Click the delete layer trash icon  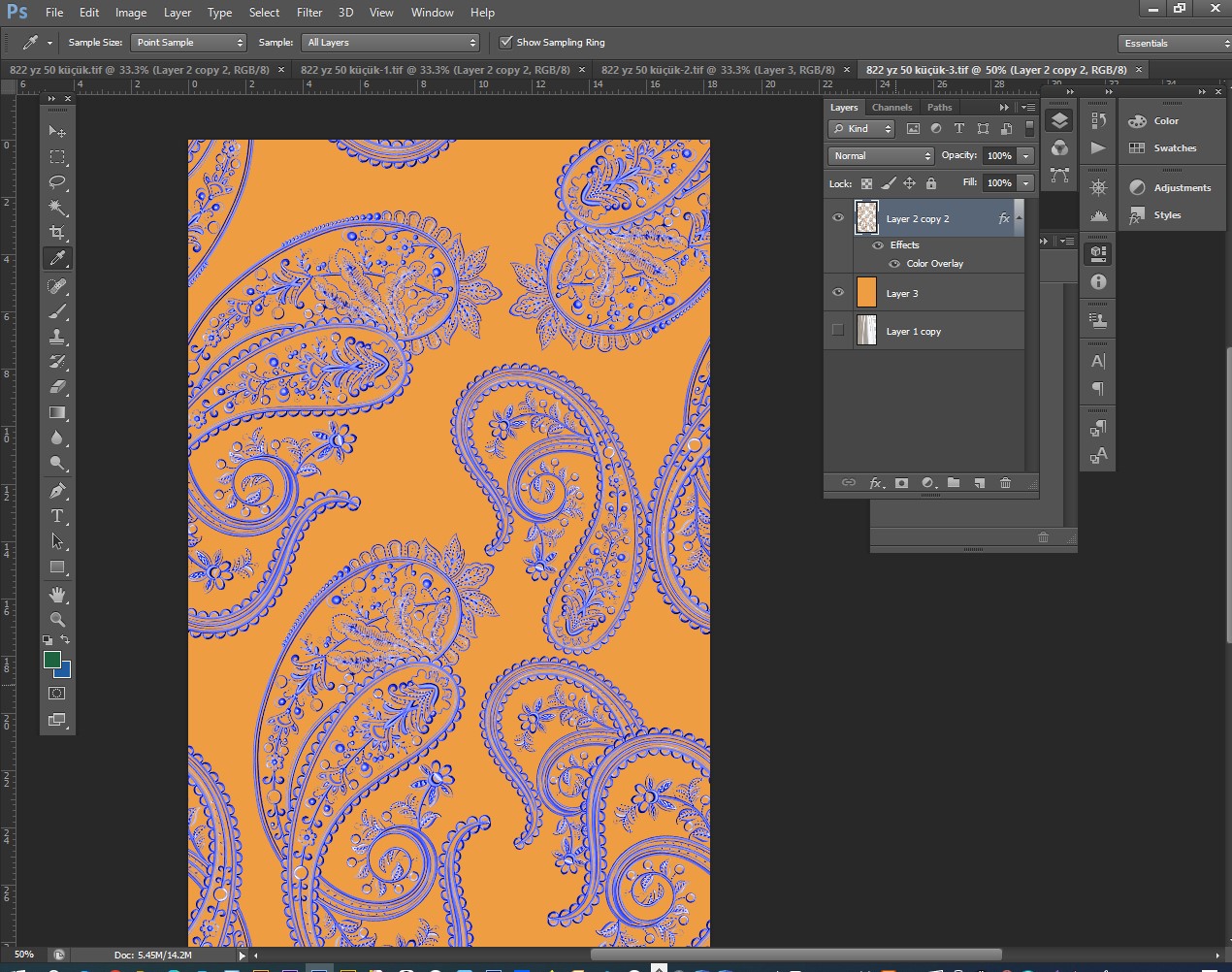click(1005, 483)
